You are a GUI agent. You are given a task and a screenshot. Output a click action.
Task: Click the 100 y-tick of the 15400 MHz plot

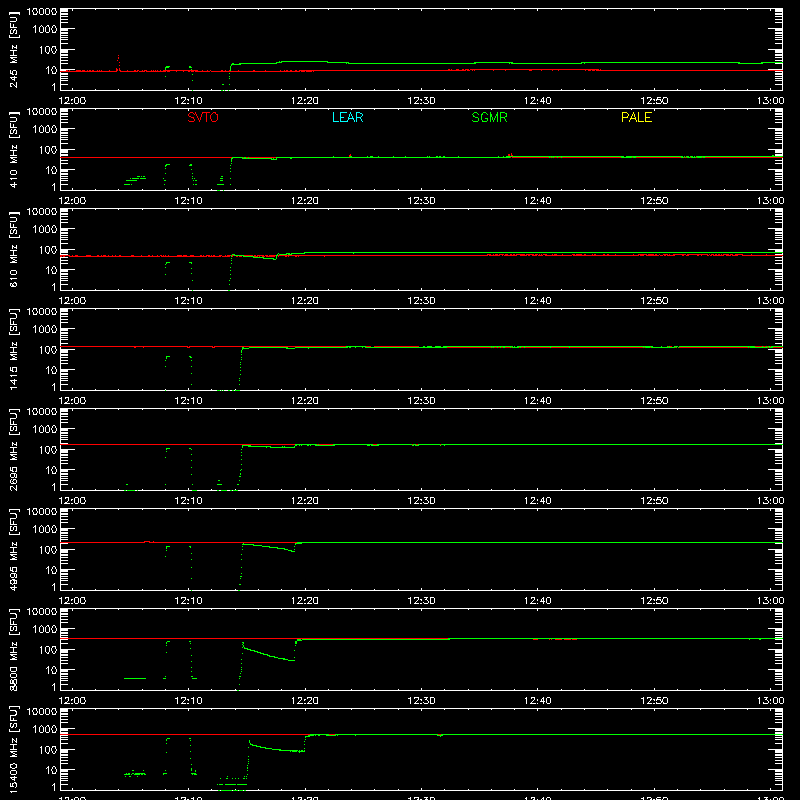click(48, 750)
